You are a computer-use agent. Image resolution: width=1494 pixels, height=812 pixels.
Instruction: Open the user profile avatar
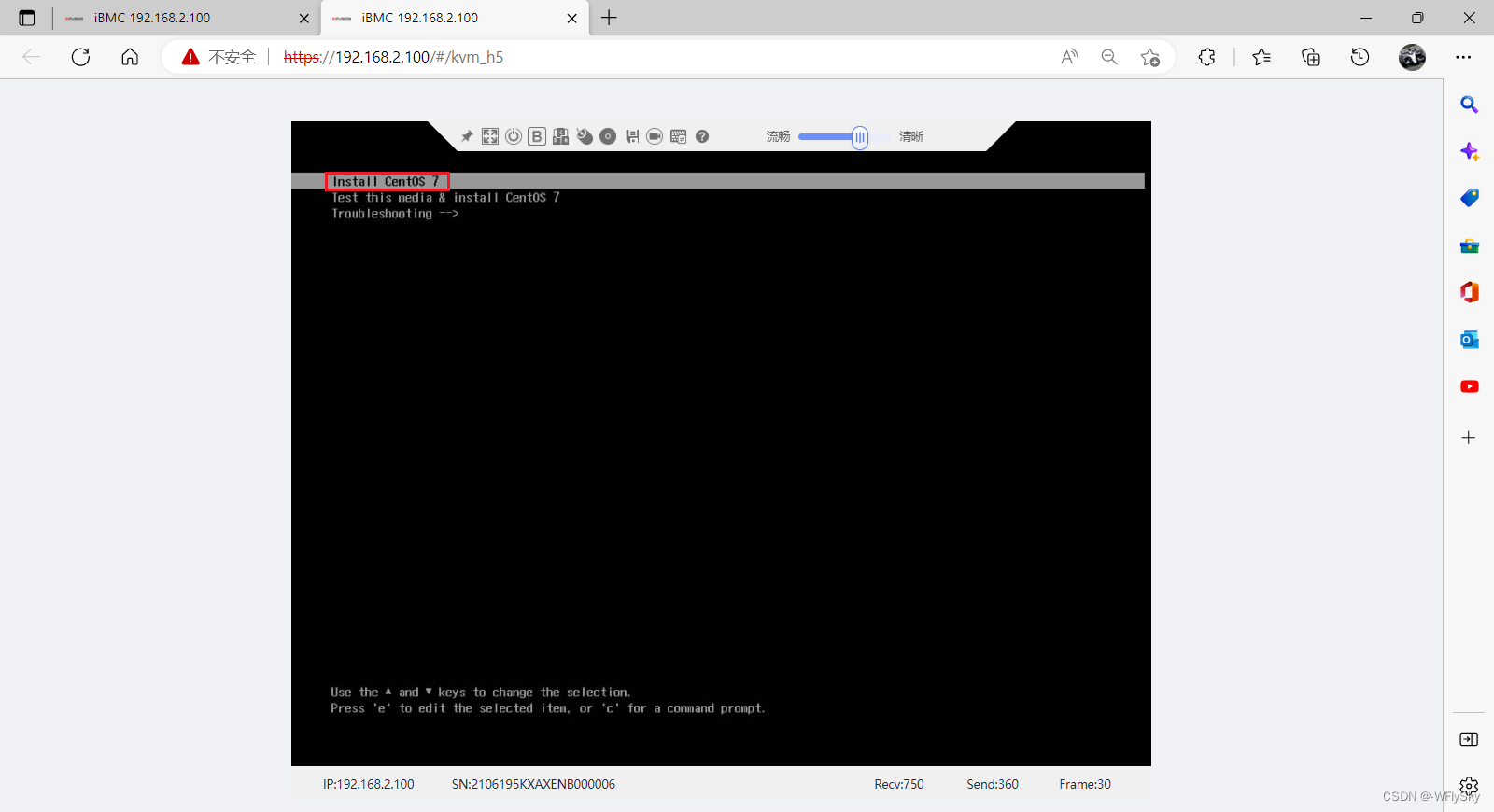tap(1412, 57)
